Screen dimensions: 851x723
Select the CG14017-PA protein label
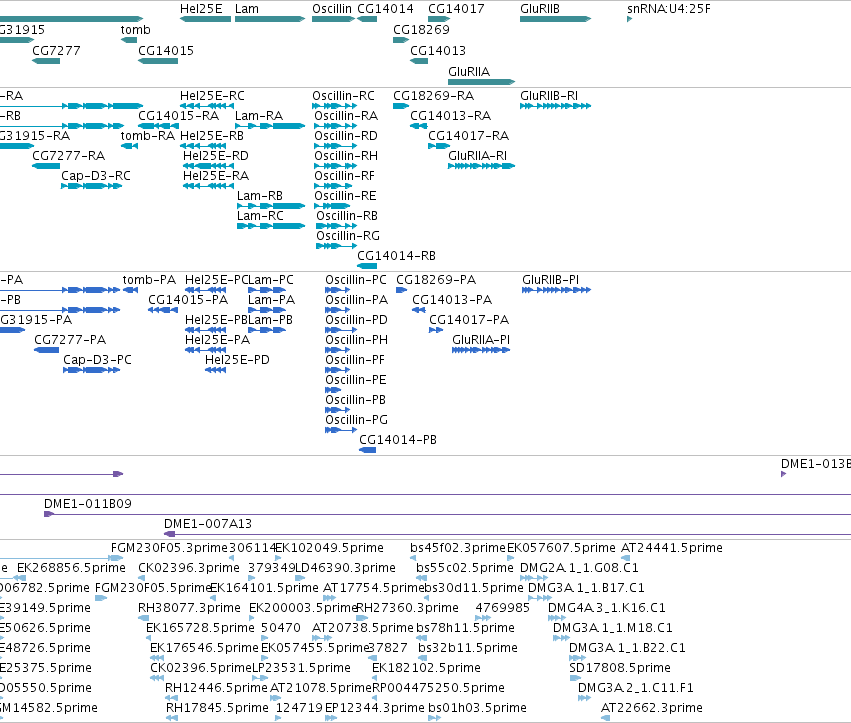[469, 320]
